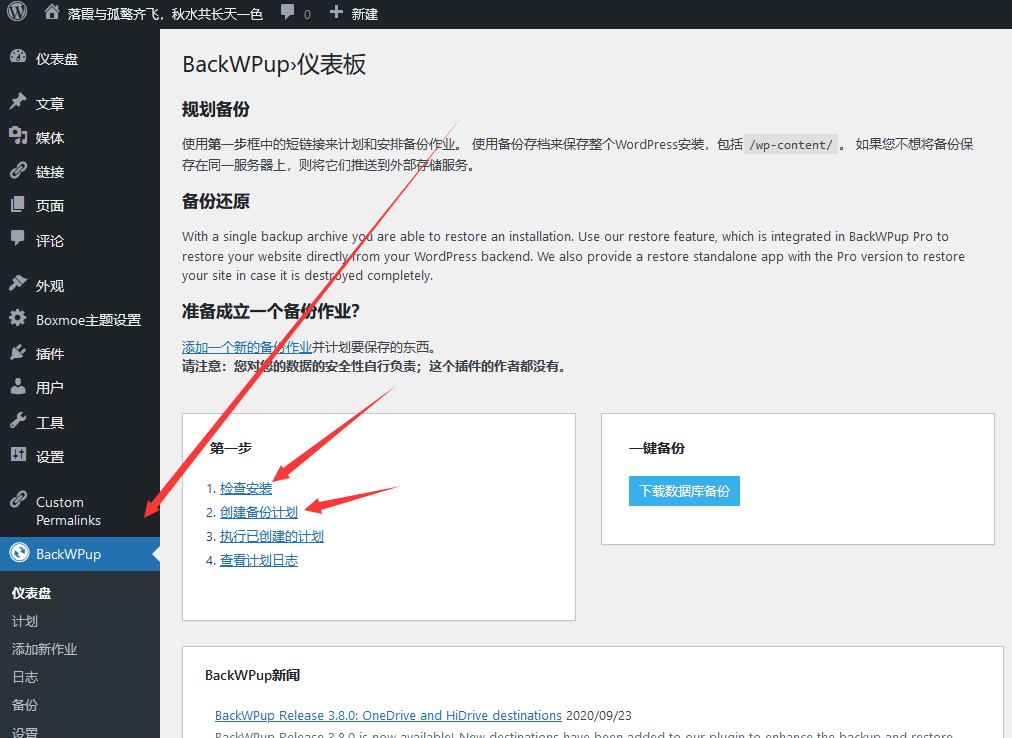Open the 备份 submenu item
1012x738 pixels.
(x=25, y=704)
